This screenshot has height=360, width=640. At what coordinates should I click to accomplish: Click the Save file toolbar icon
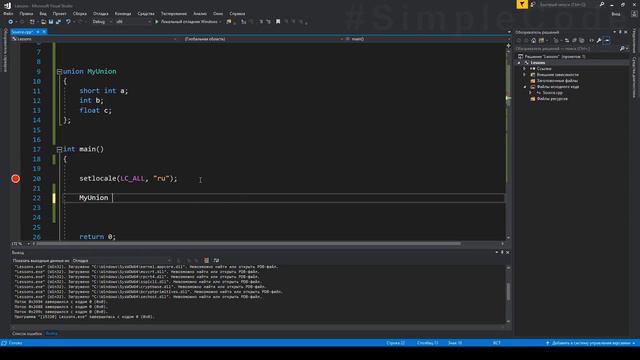[51, 22]
